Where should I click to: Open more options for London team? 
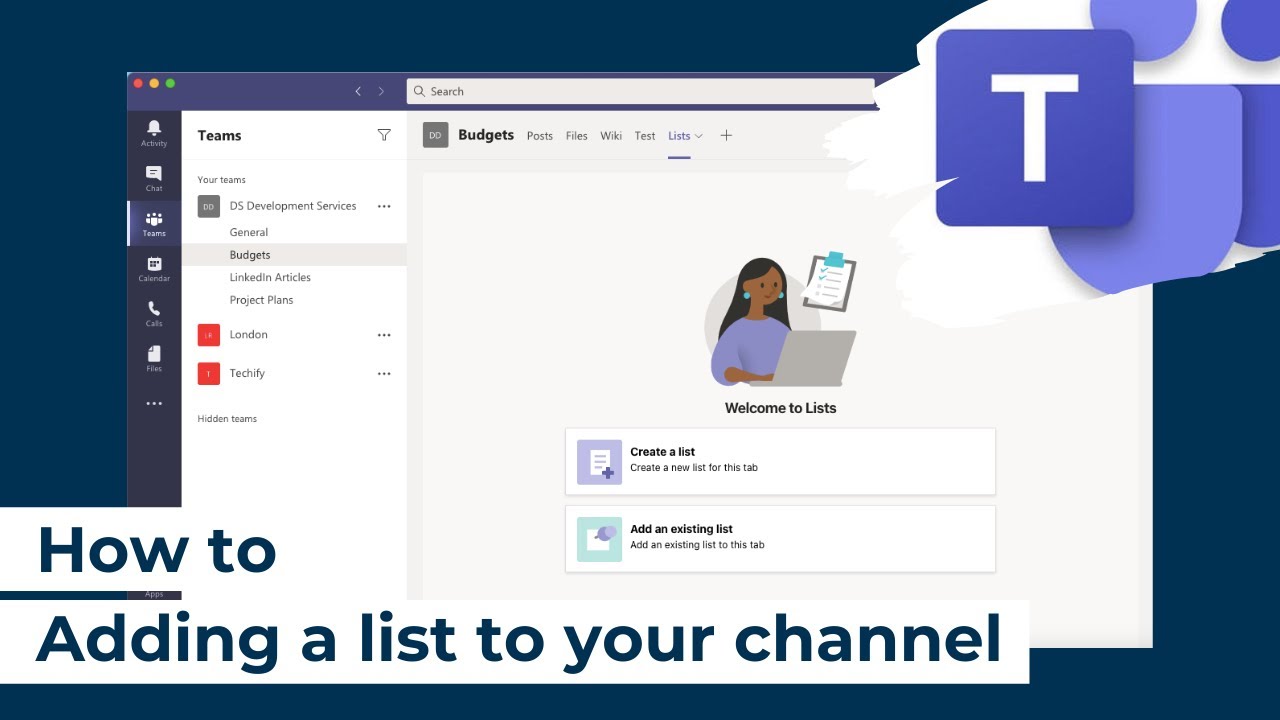(x=384, y=335)
